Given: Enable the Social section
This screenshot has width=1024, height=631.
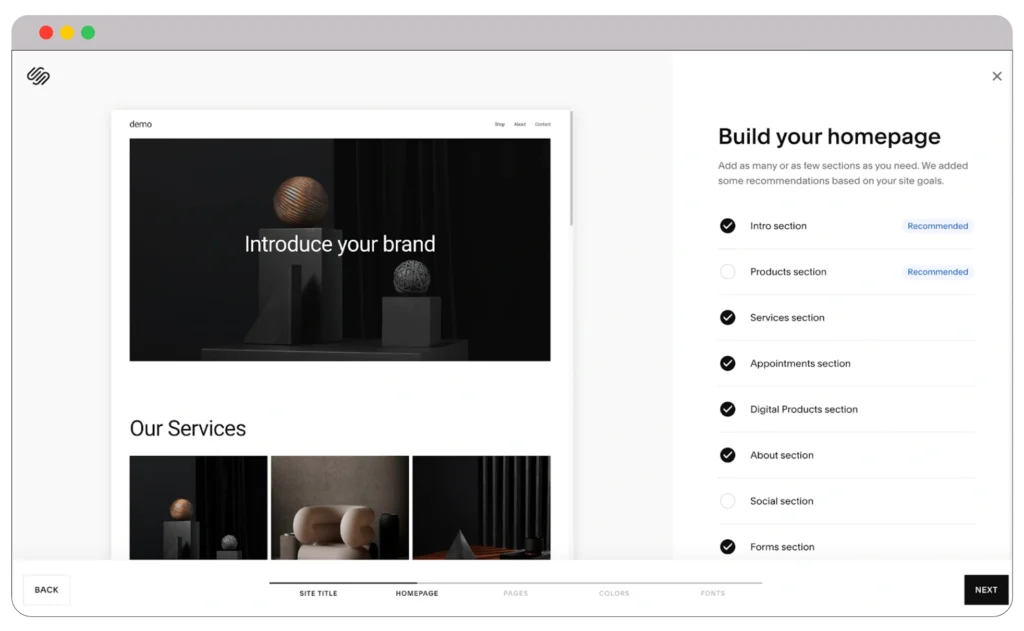Looking at the screenshot, I should [x=728, y=501].
